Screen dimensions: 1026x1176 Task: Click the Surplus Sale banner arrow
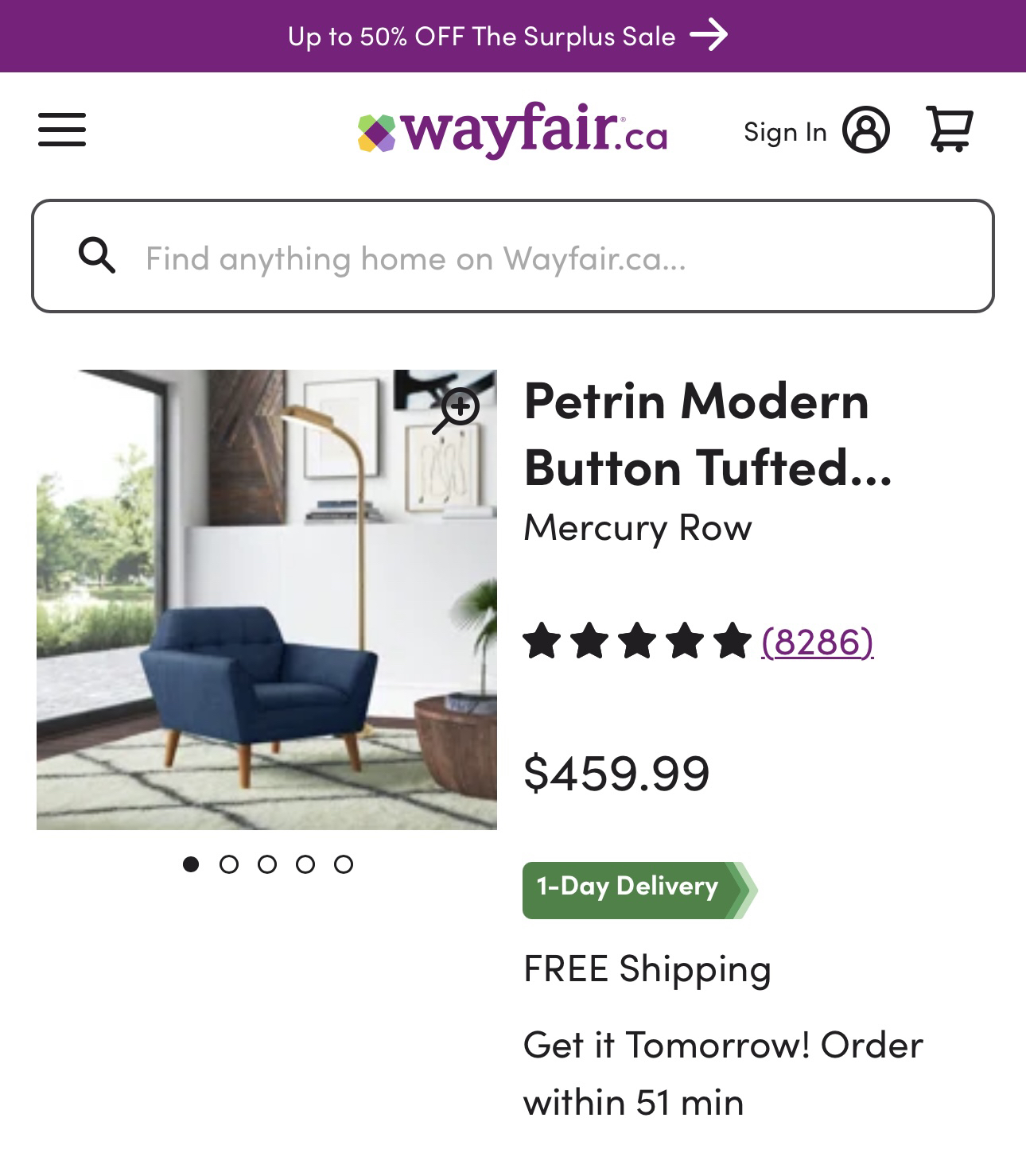[709, 35]
